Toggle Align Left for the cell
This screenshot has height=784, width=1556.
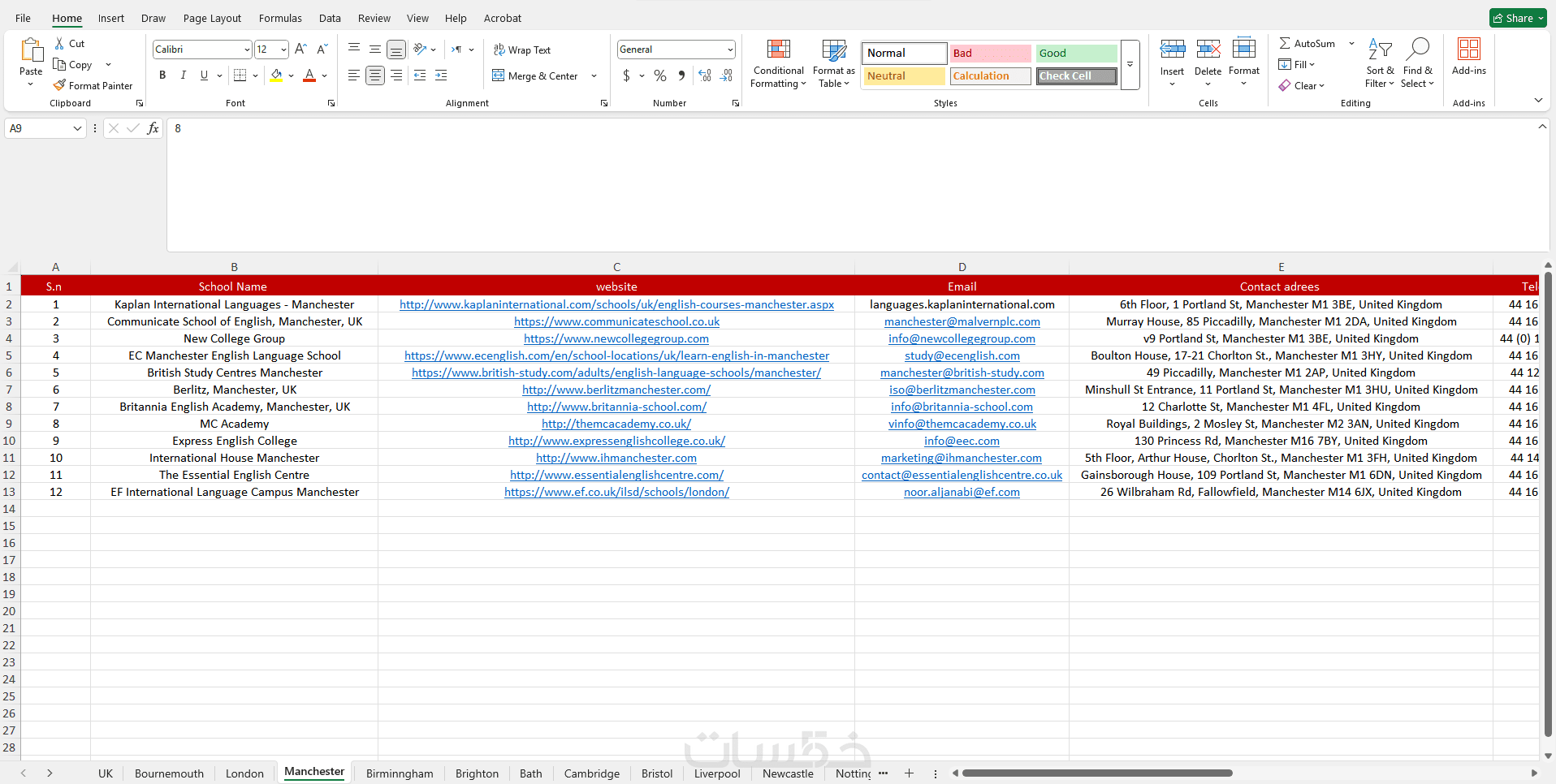354,75
